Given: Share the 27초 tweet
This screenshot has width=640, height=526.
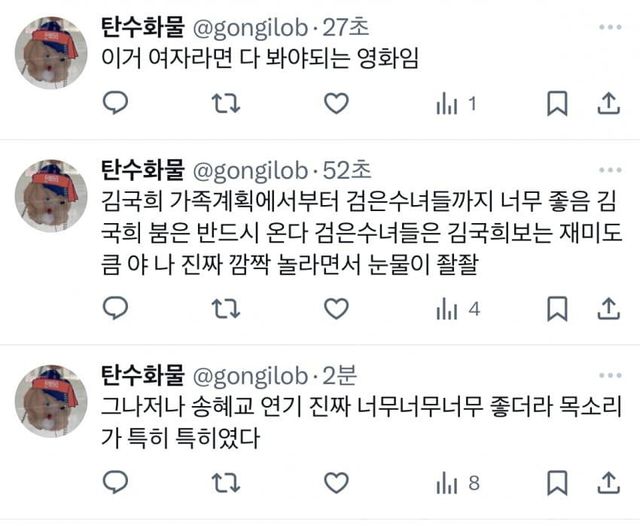Looking at the screenshot, I should 609,103.
